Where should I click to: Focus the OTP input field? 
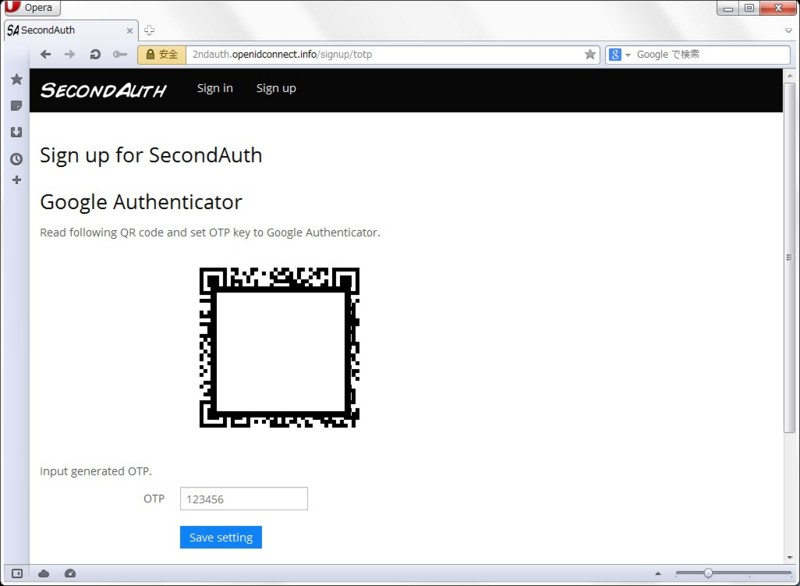[x=244, y=499]
